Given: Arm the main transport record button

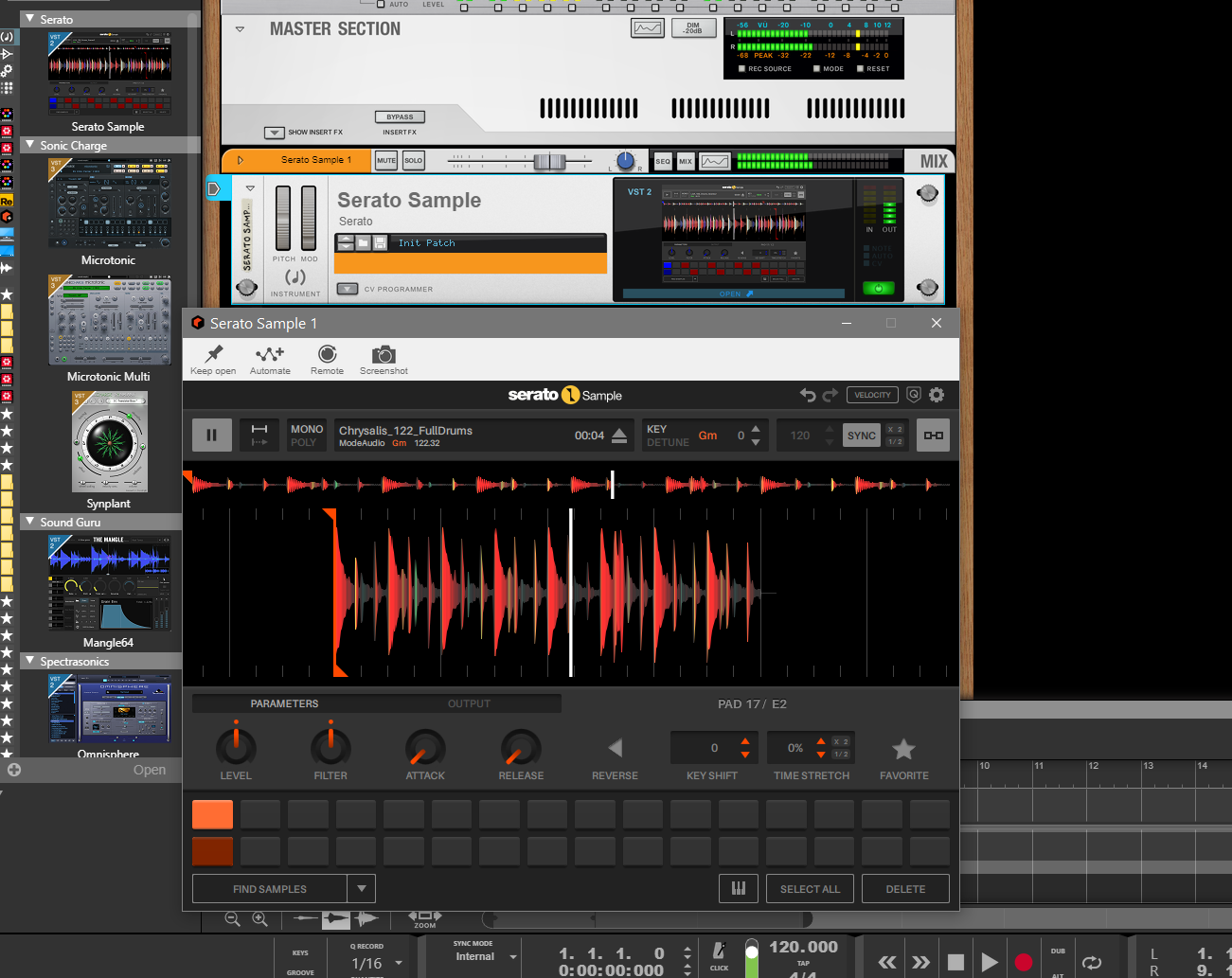Looking at the screenshot, I should [x=1023, y=962].
